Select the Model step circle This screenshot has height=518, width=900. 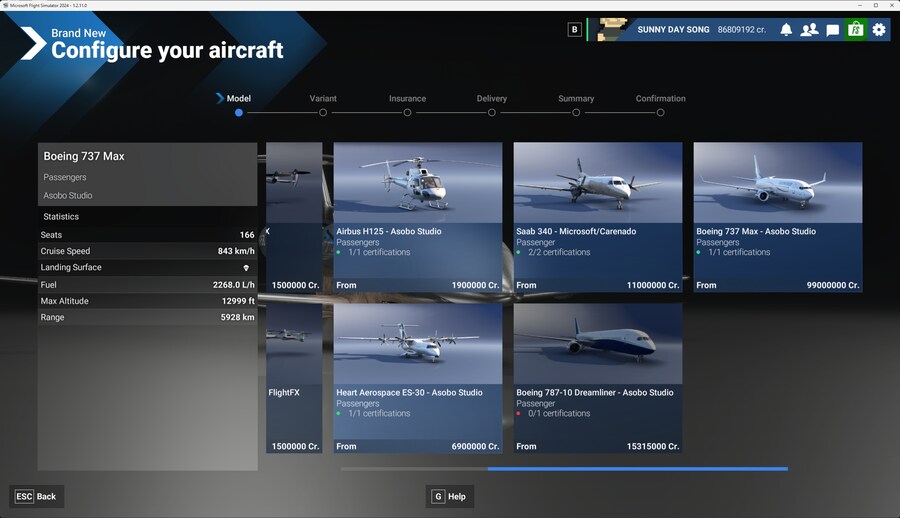click(238, 113)
